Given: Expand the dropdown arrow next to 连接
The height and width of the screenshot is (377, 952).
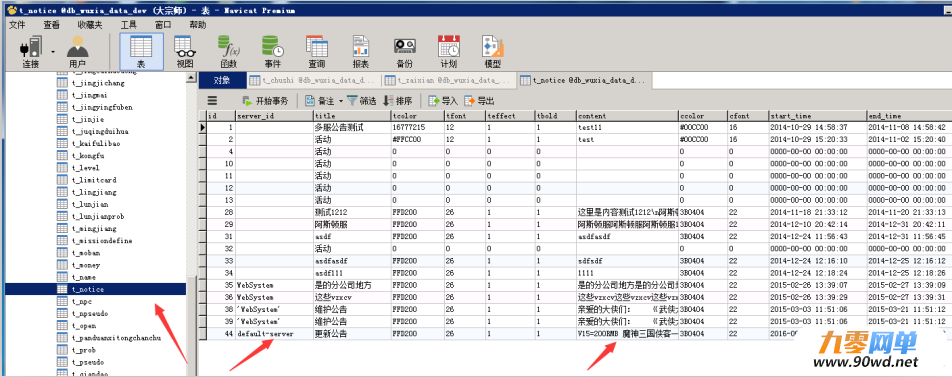Looking at the screenshot, I should coord(53,52).
